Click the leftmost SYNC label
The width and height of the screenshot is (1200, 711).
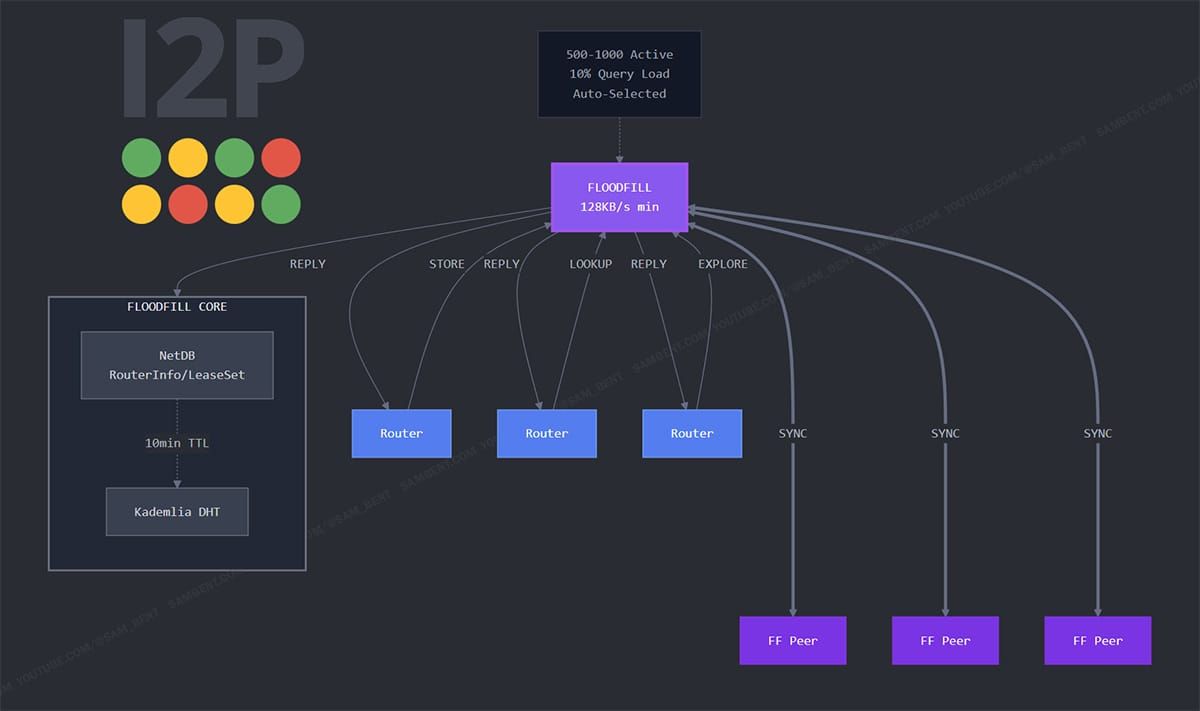tap(791, 433)
